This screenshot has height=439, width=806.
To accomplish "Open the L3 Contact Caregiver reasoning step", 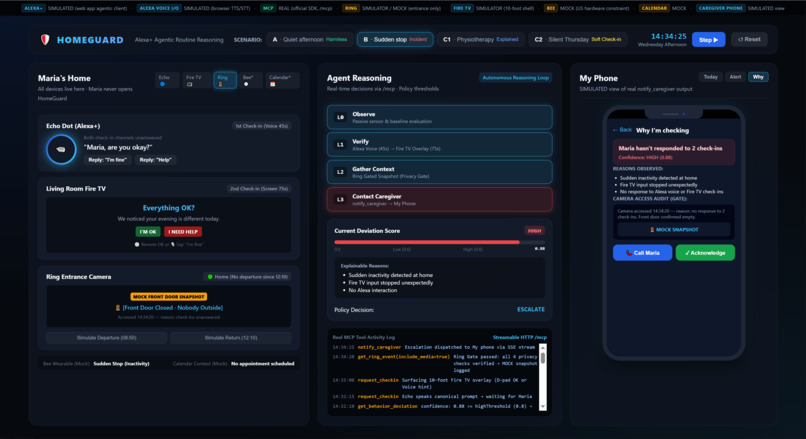I will [x=439, y=199].
